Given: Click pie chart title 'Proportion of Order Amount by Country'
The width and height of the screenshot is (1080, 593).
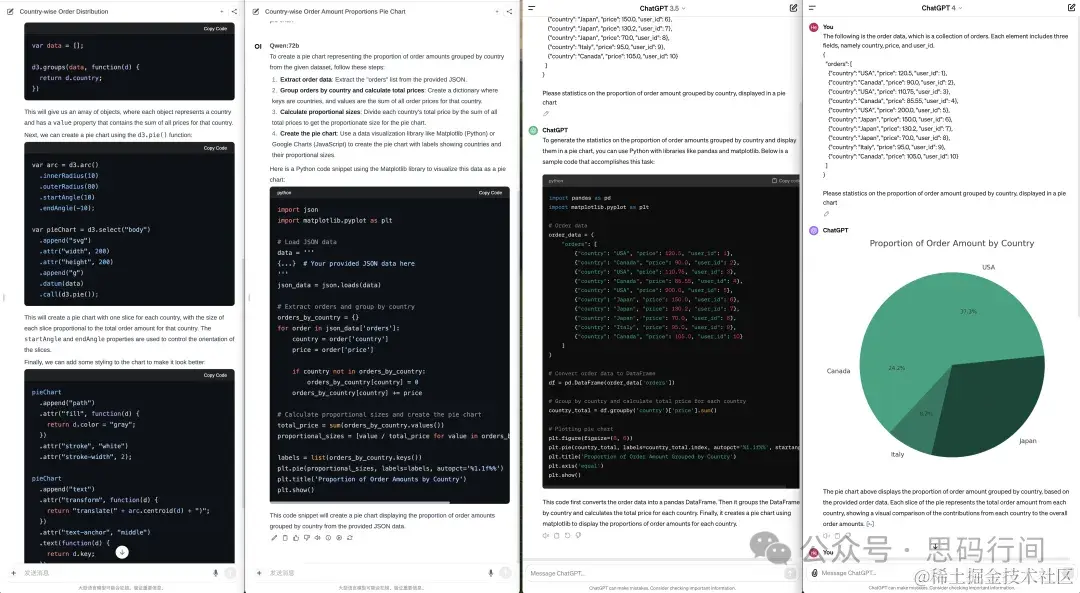Looking at the screenshot, I should 951,243.
